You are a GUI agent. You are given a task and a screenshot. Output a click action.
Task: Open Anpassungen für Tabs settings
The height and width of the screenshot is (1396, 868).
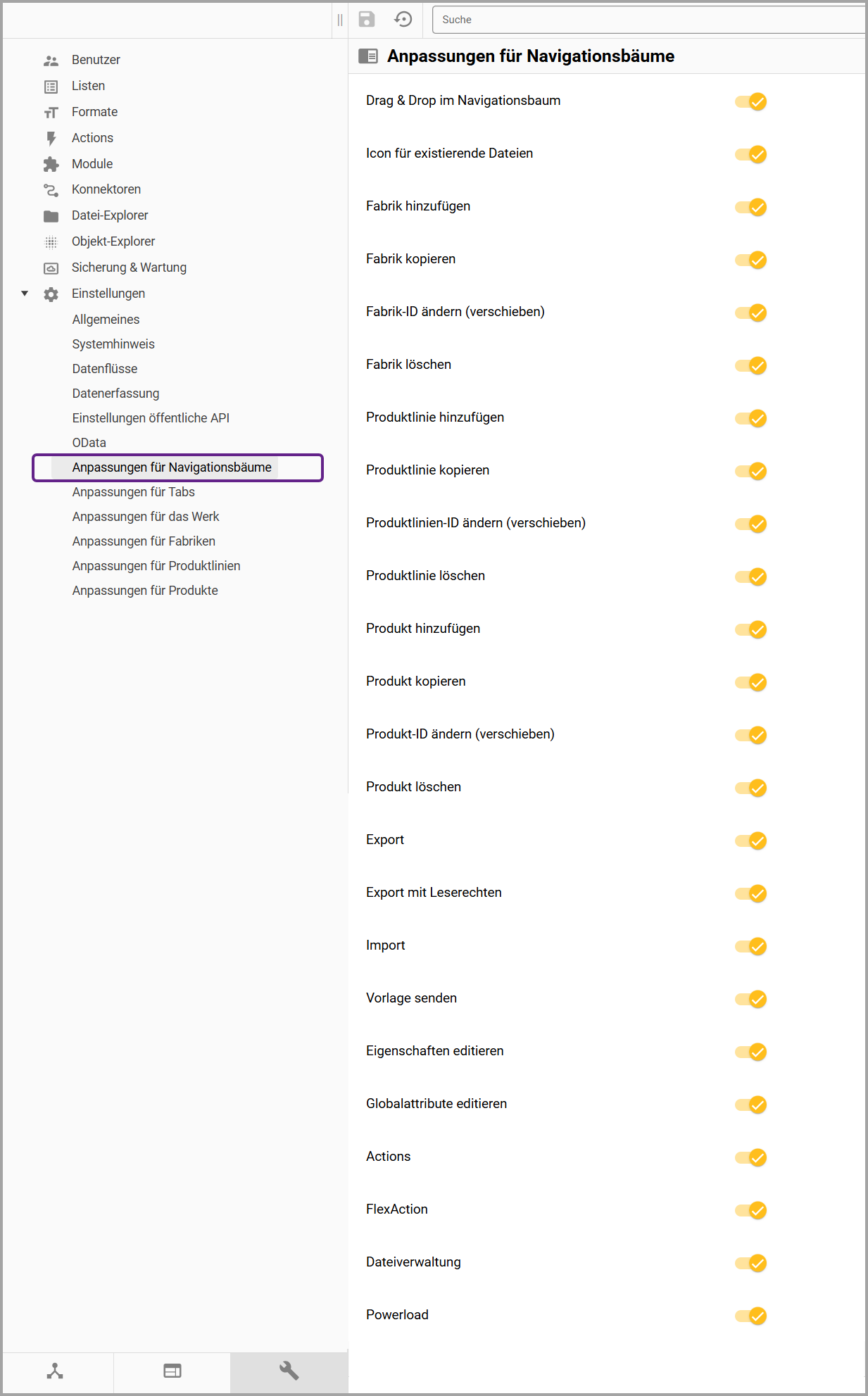[x=133, y=492]
